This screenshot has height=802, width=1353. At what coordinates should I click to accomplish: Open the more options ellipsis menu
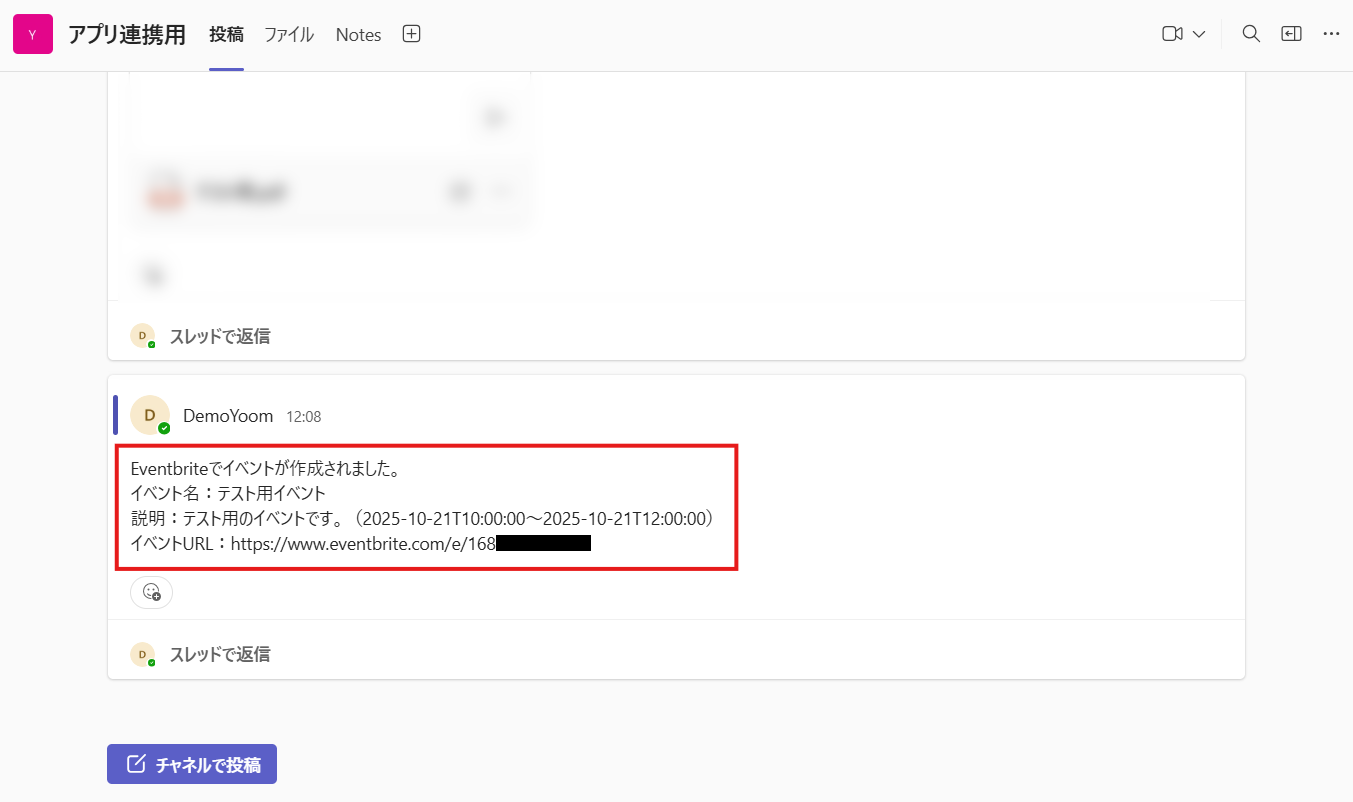(1331, 34)
